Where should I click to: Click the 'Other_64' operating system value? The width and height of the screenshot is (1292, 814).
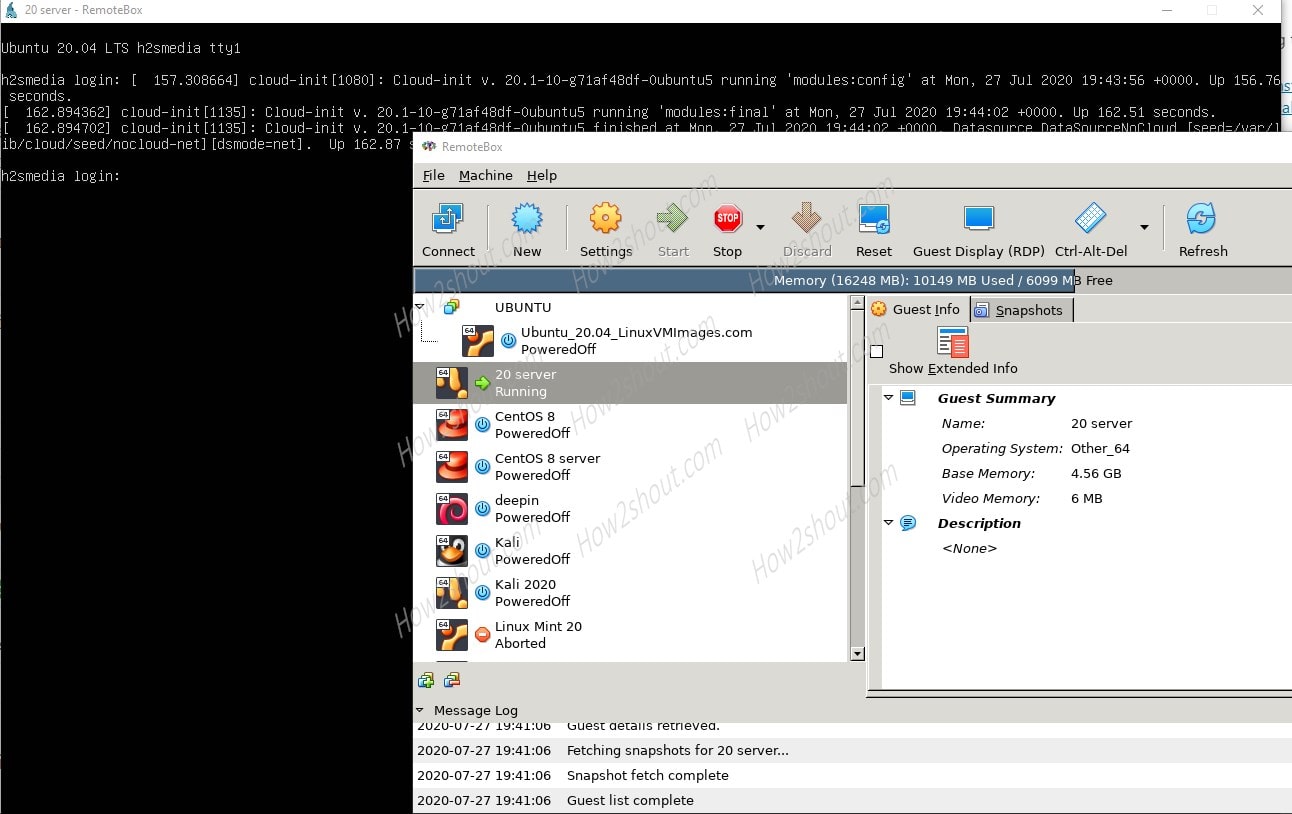coord(1100,448)
